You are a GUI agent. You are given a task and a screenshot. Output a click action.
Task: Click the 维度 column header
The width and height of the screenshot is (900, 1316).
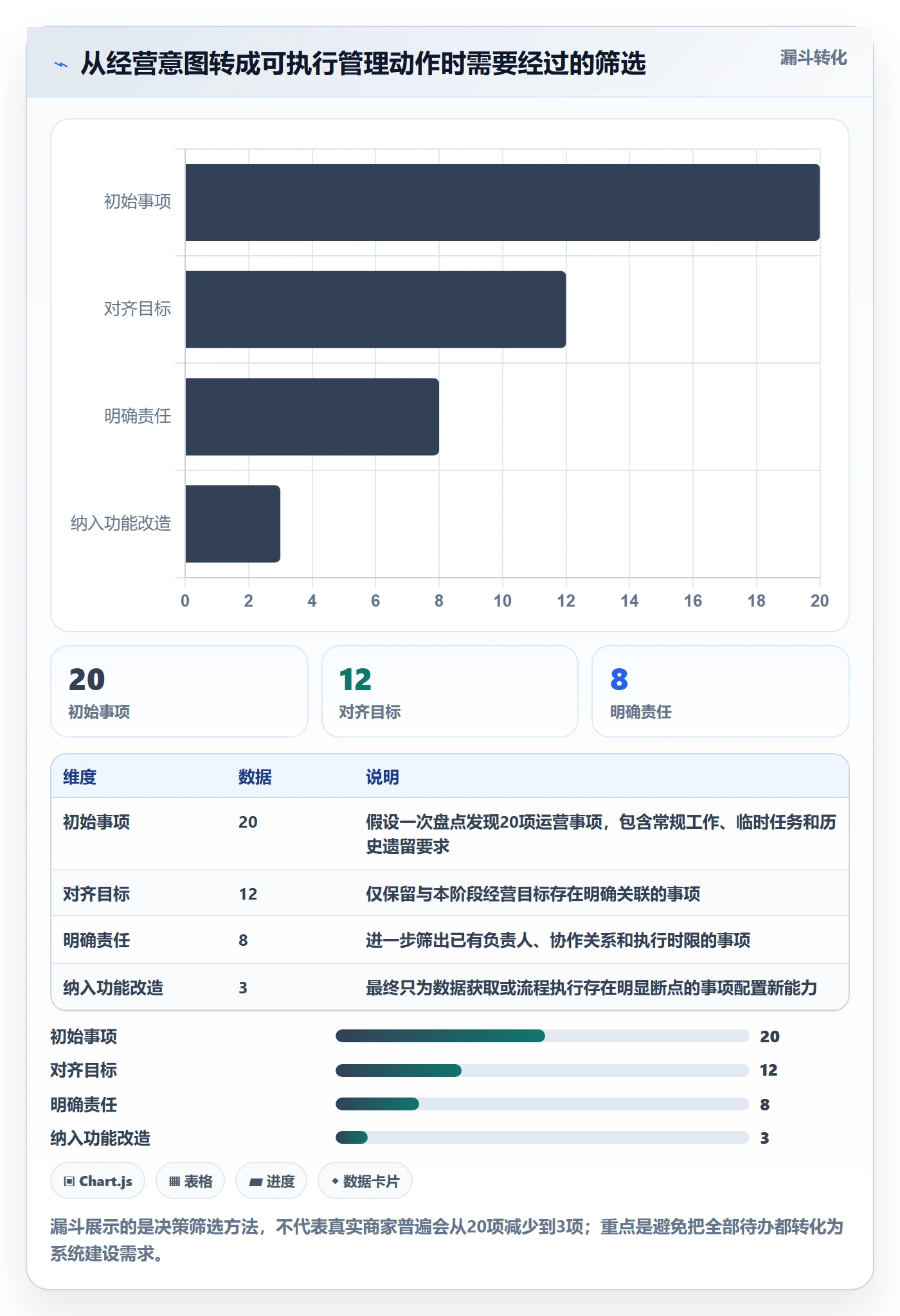[x=80, y=777]
